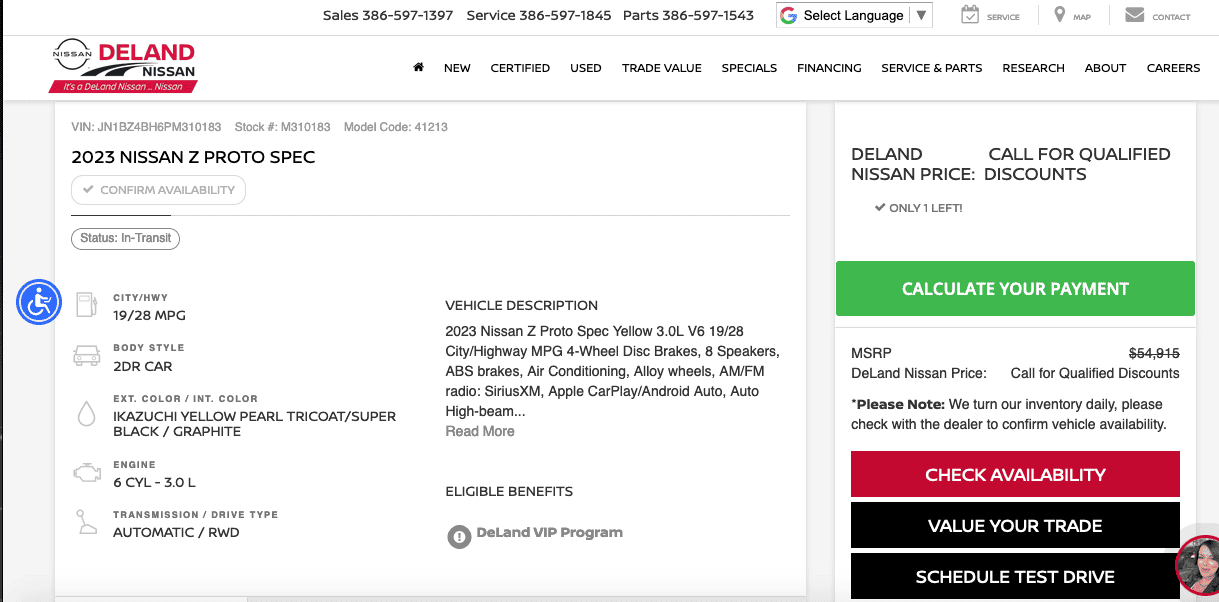1219x602 pixels.
Task: Click the VIN JN1BZ4BH6PM310183 text
Action: (x=146, y=127)
